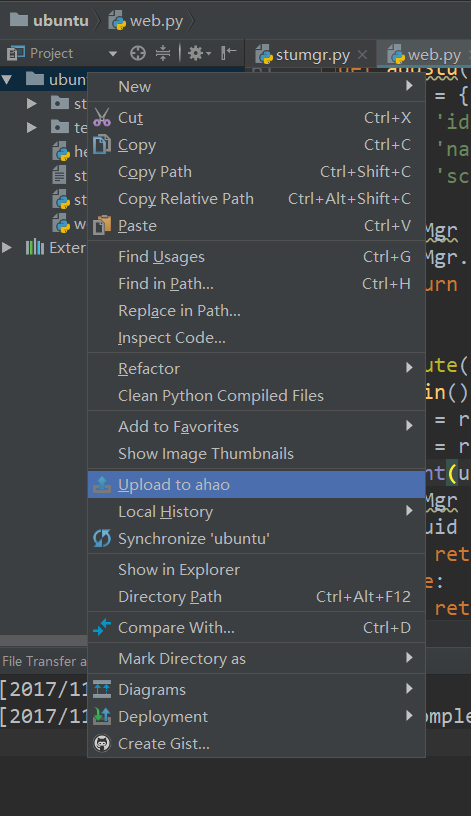471x816 pixels.
Task: Click the ubuntu folder icon in breadcrumb
Action: tap(19, 20)
